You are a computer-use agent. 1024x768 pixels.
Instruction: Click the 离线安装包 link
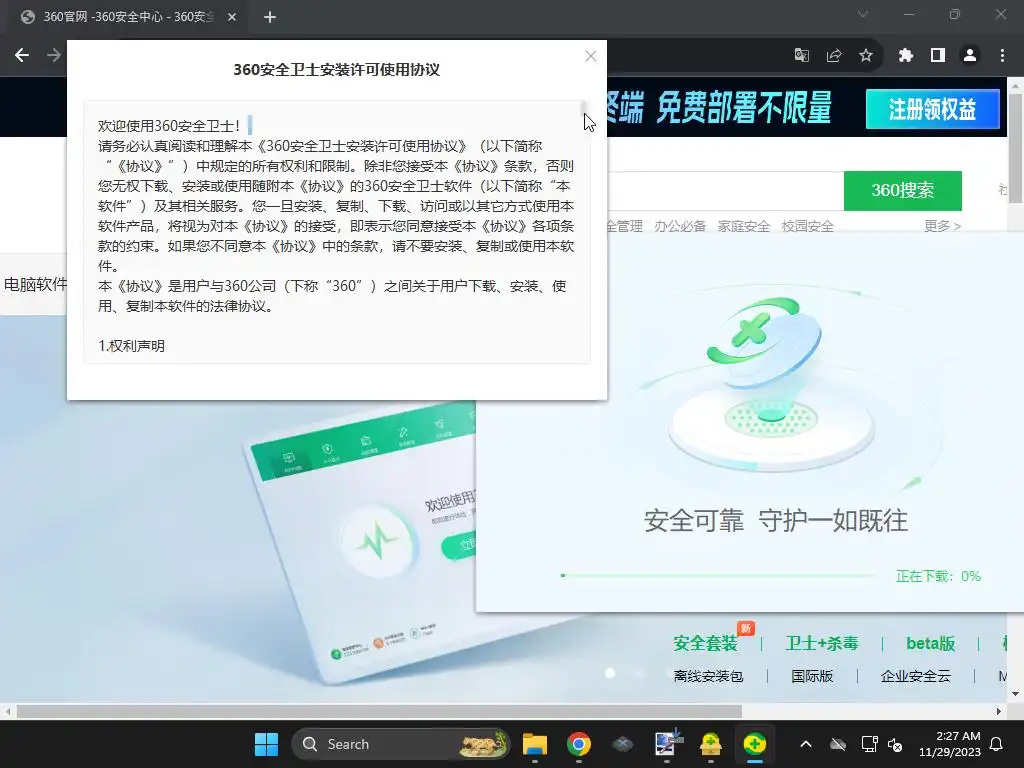pos(709,676)
